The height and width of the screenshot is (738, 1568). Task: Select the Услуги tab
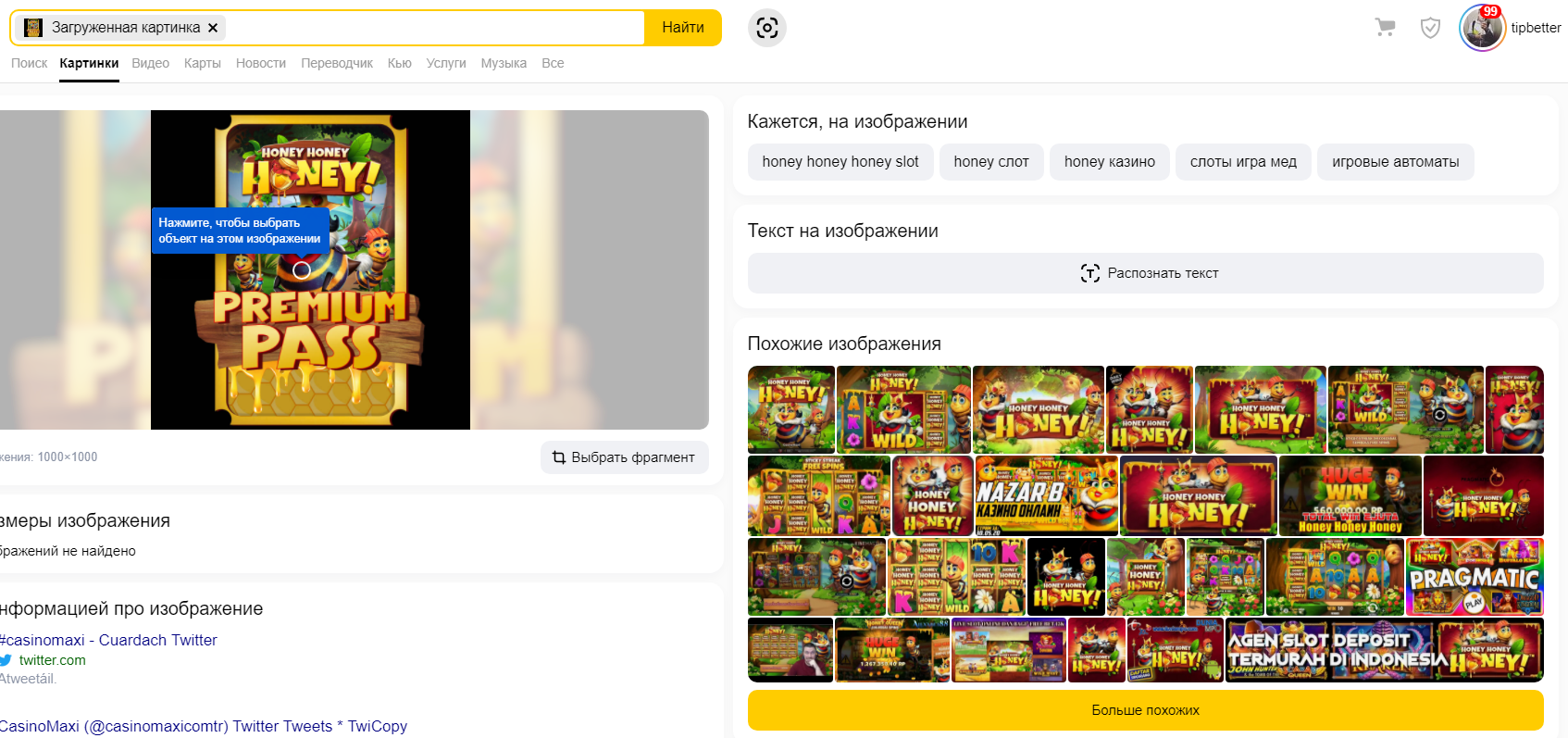[x=446, y=63]
